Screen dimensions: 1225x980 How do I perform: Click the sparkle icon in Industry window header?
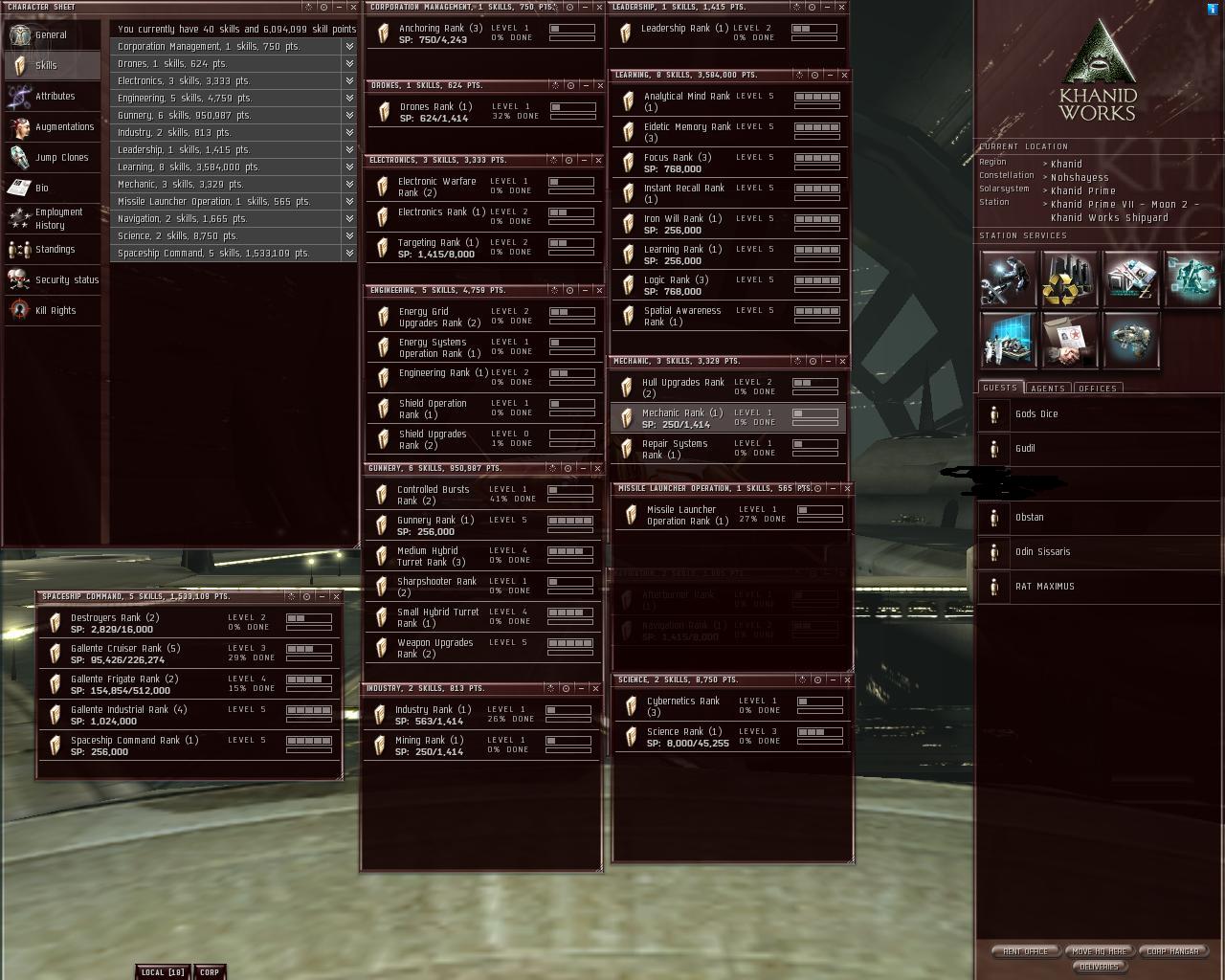[551, 688]
